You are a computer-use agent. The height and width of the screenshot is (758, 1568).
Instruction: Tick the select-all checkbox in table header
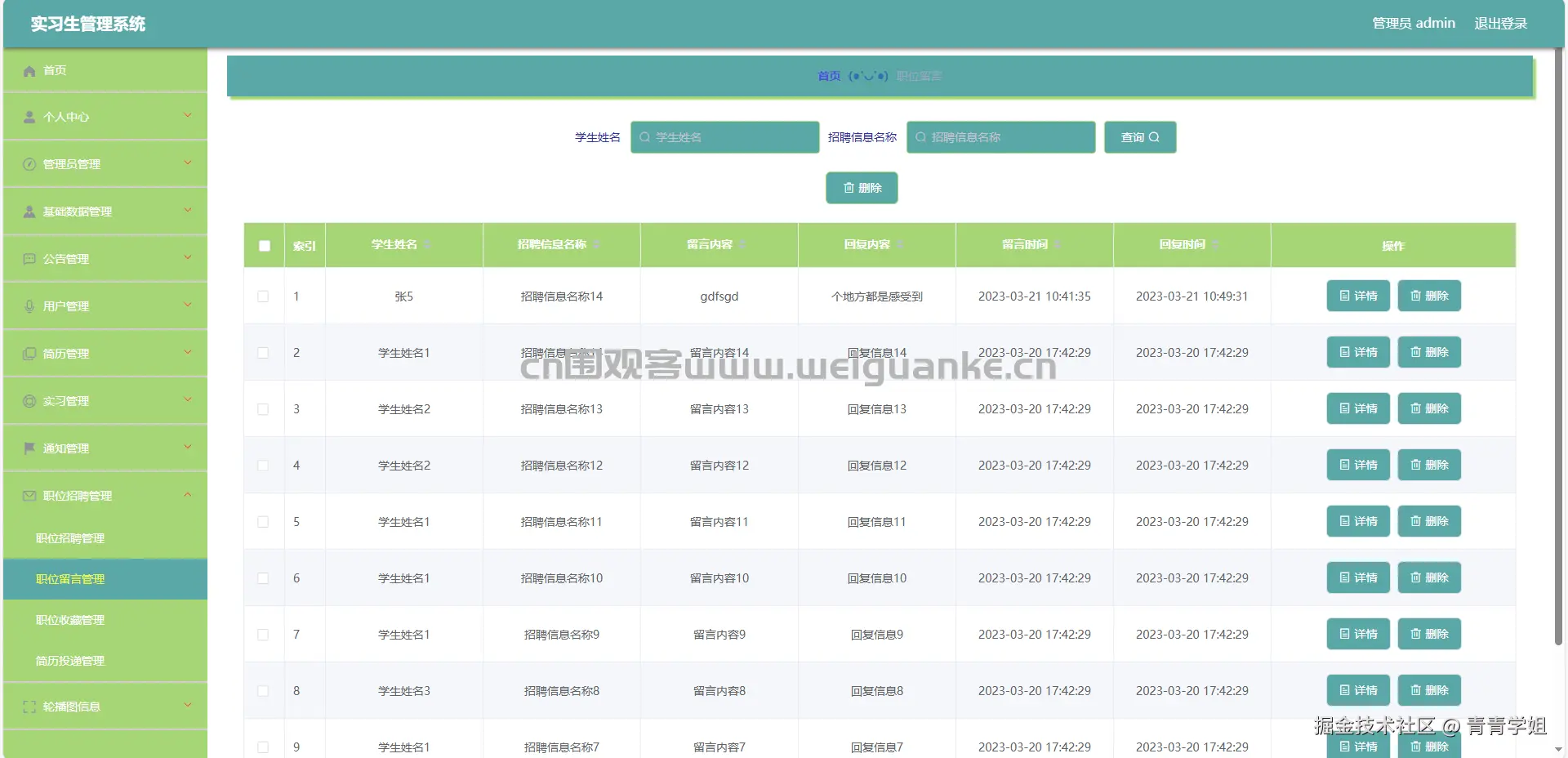click(265, 246)
